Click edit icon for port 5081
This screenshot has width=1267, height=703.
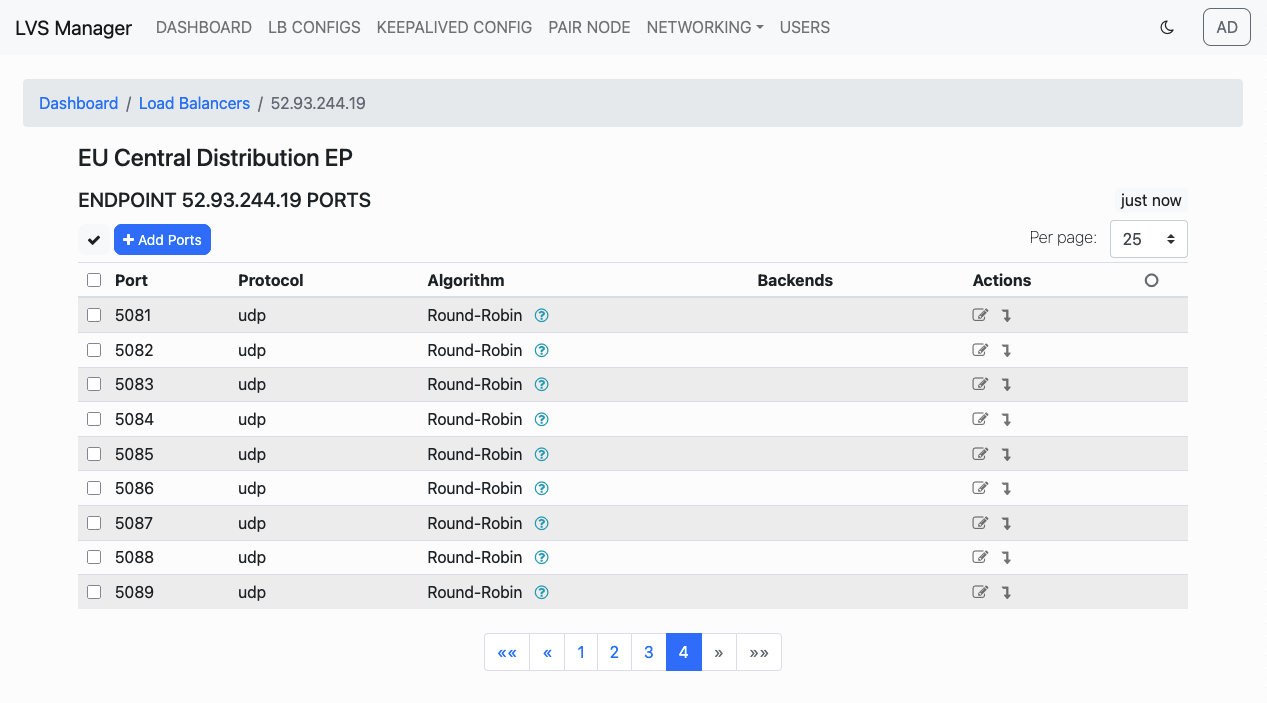(x=980, y=315)
